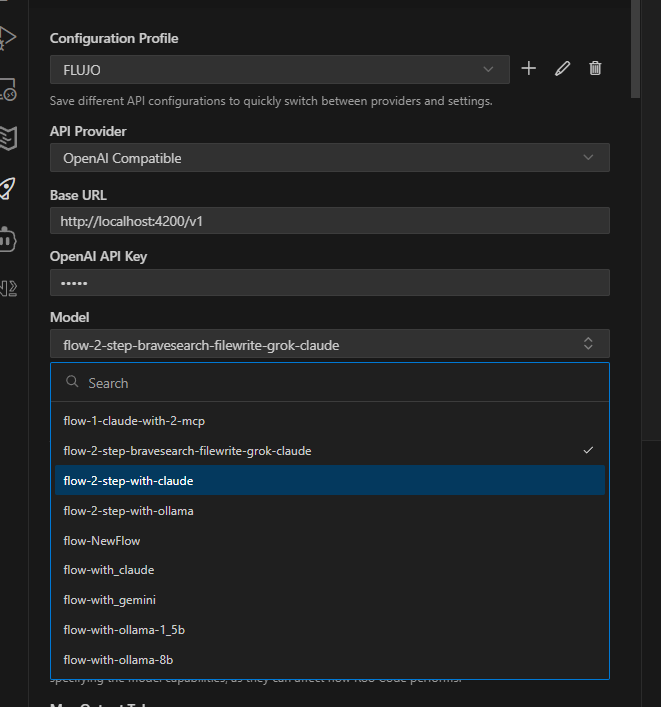Focus the OpenAI API Key field
This screenshot has width=661, height=707.
[329, 283]
